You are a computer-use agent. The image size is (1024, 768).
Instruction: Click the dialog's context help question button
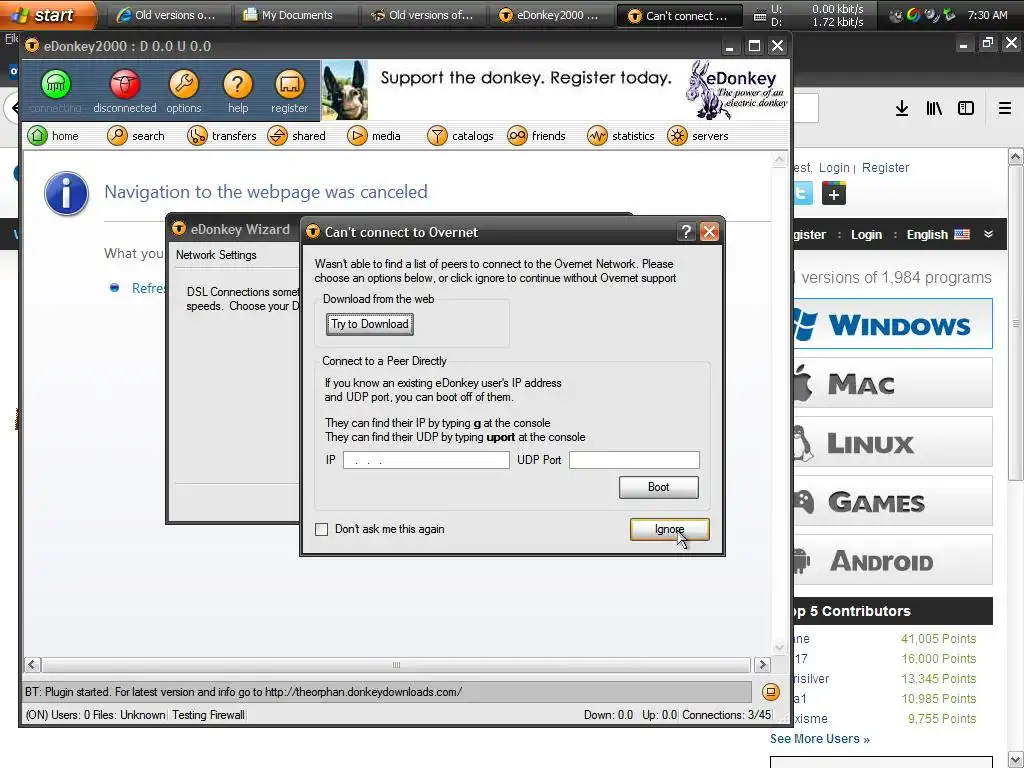[x=686, y=231]
